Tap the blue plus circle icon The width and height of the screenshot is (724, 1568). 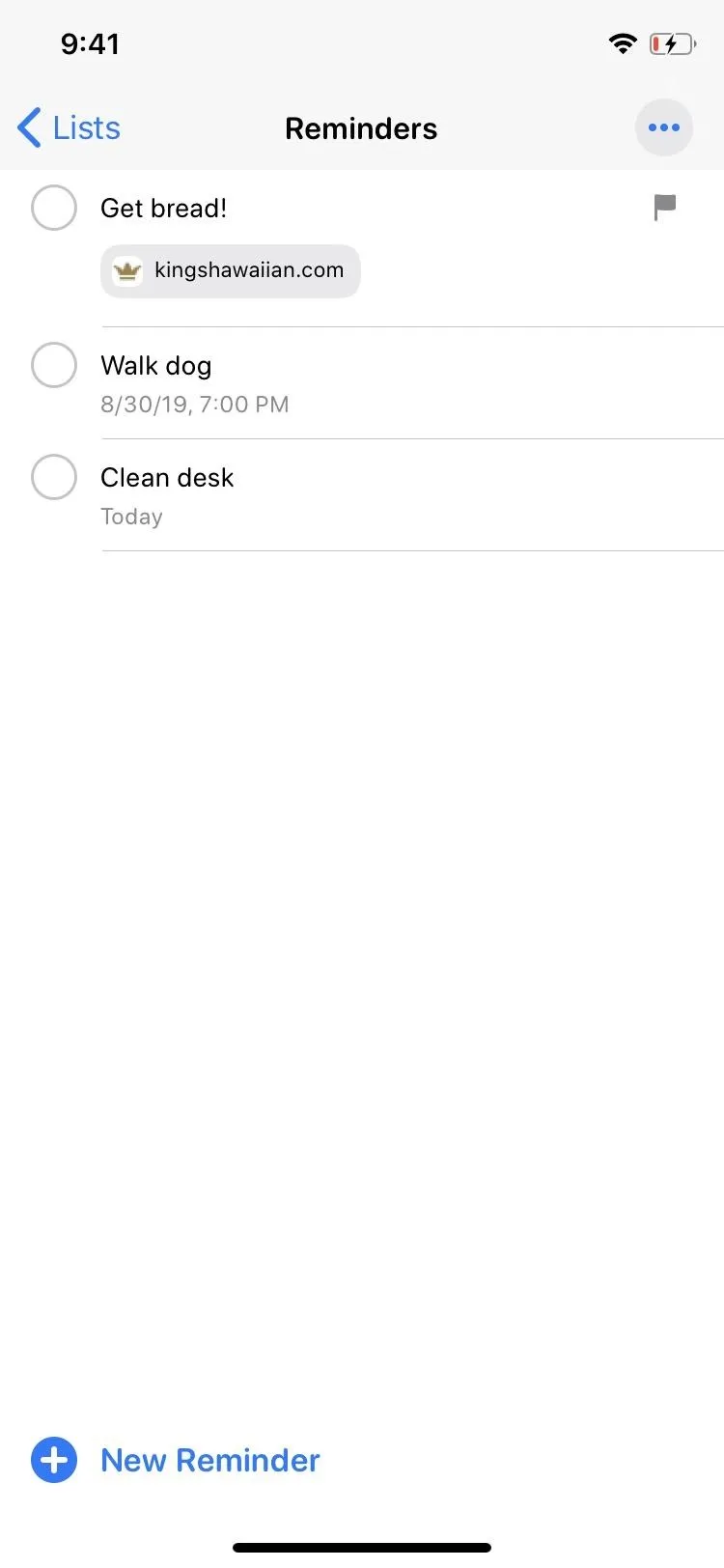pos(54,1460)
